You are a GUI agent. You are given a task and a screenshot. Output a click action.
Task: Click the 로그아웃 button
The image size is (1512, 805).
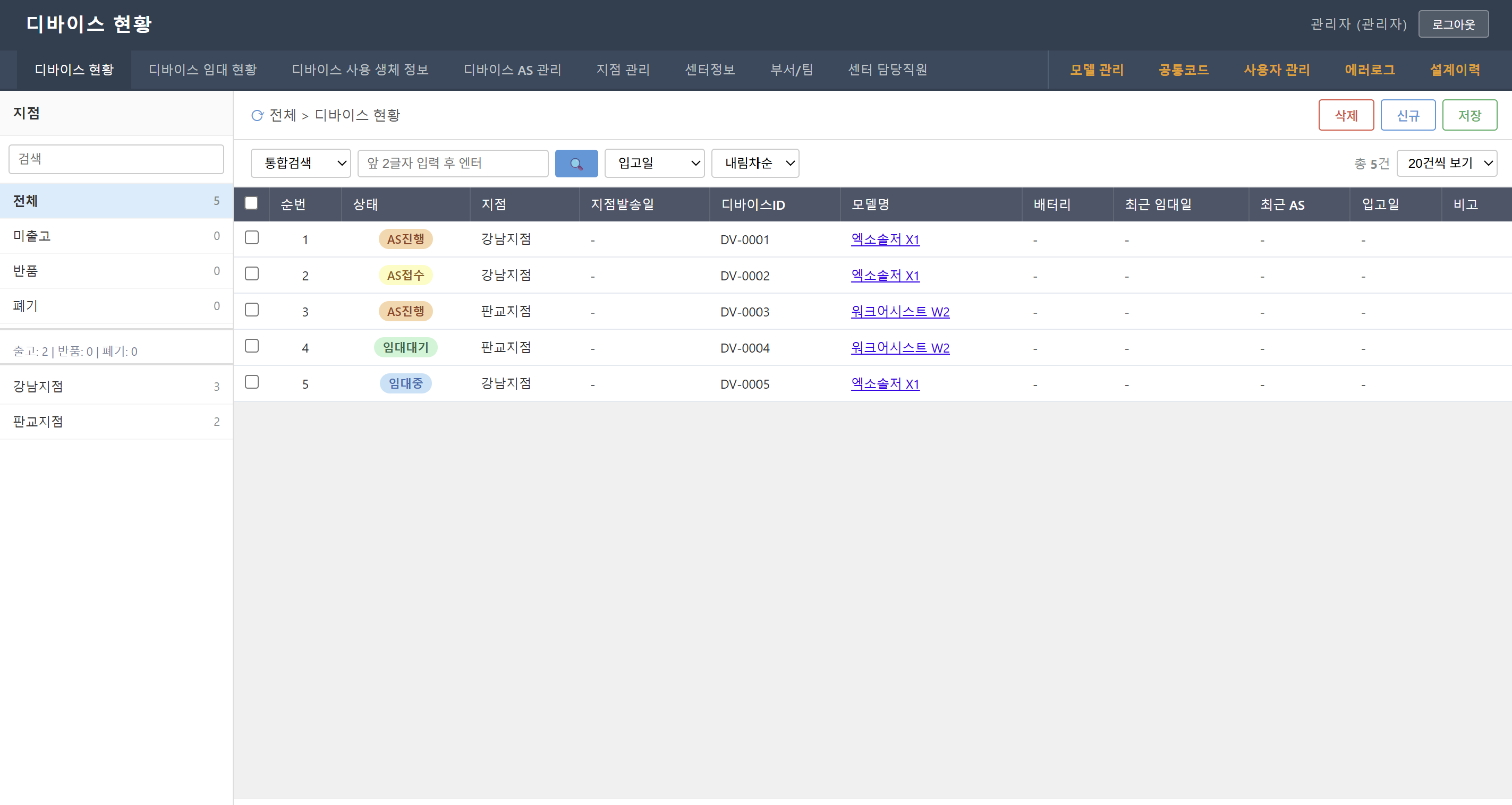click(1454, 24)
